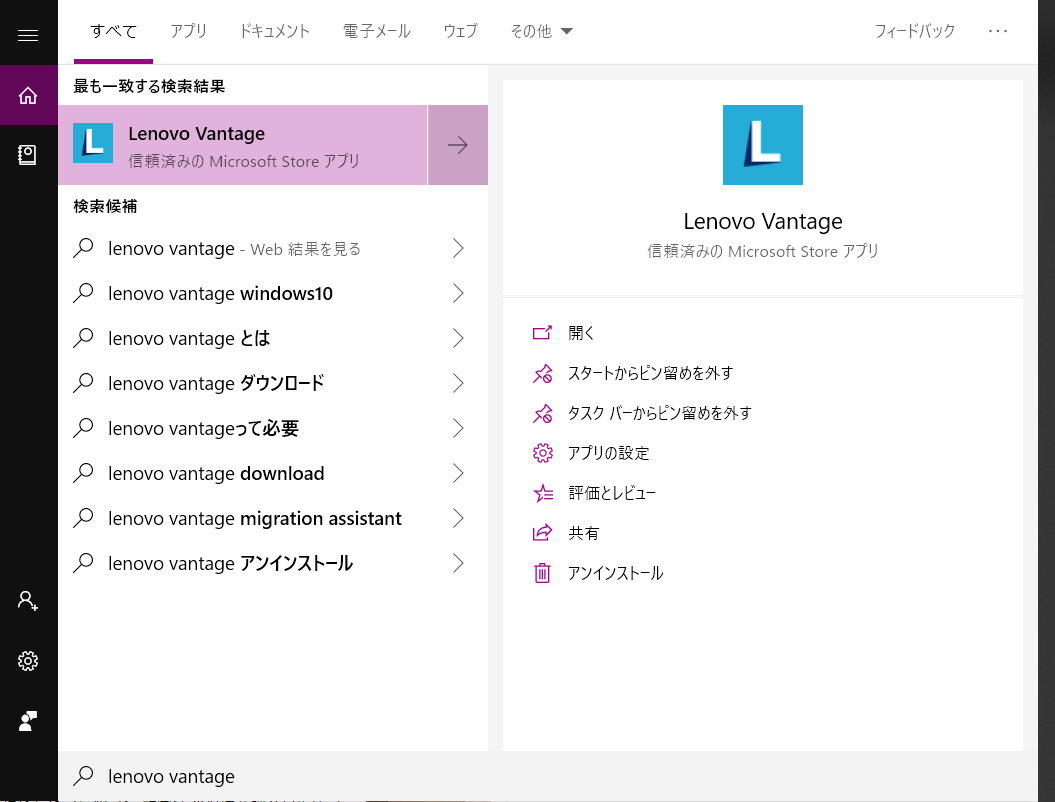1055x802 pixels.
Task: Switch to the ウェブ tab
Action: [460, 31]
